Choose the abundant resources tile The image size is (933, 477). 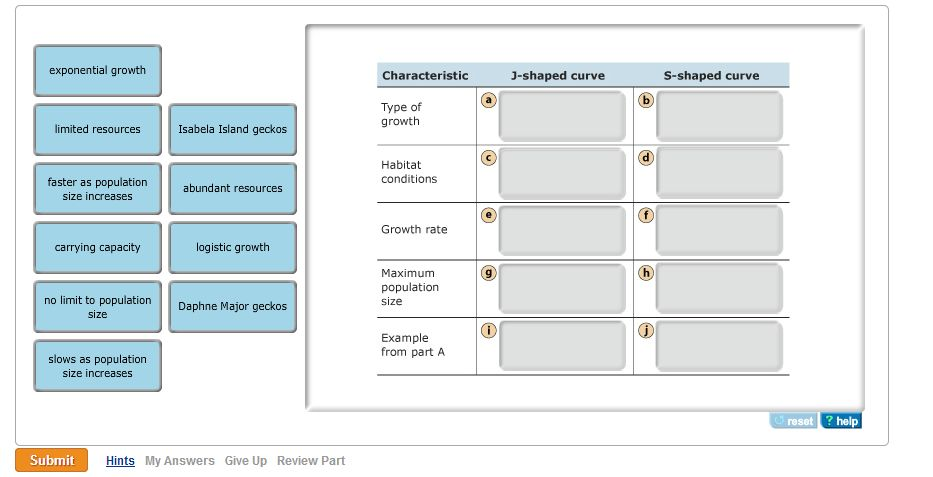233,189
